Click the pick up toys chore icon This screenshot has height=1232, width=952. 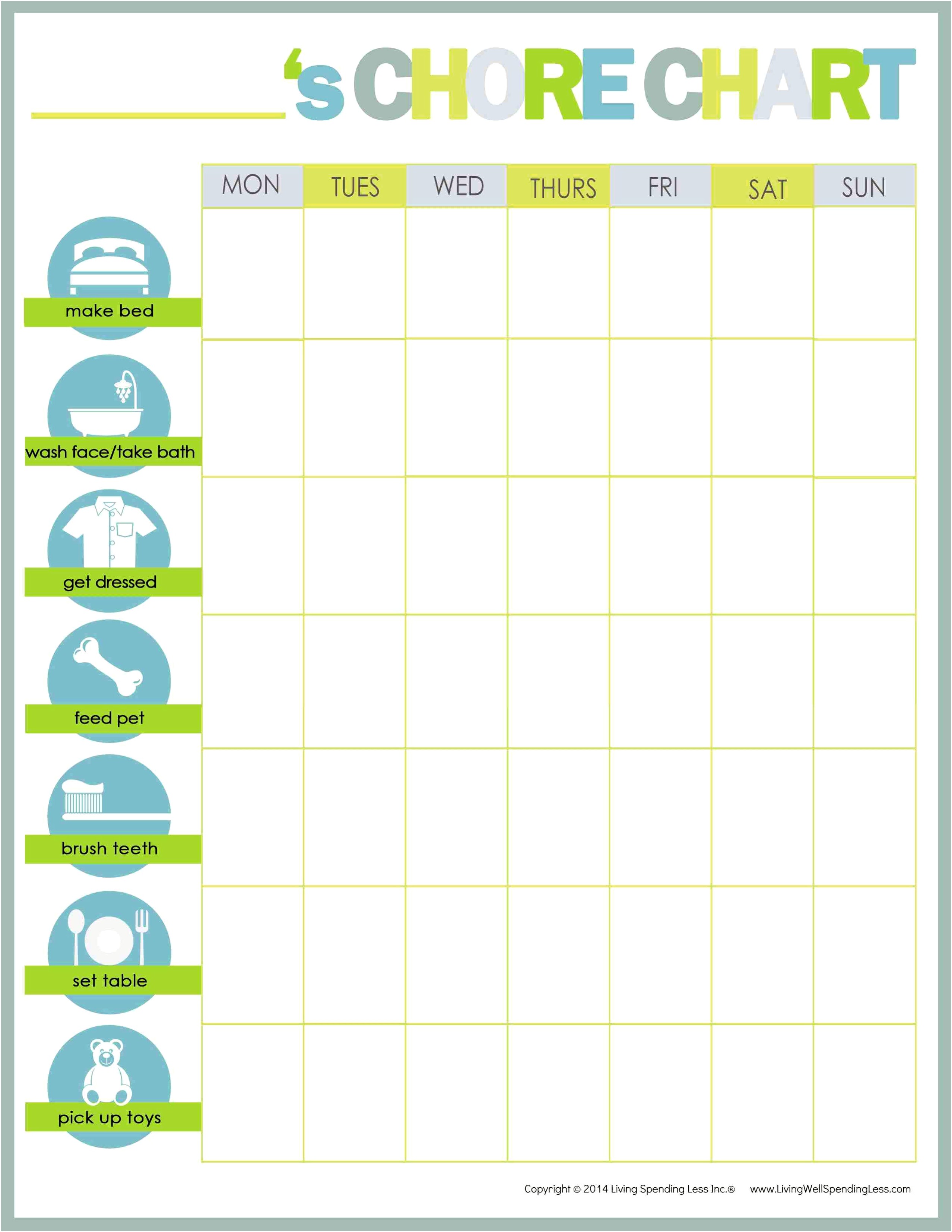[x=113, y=1090]
